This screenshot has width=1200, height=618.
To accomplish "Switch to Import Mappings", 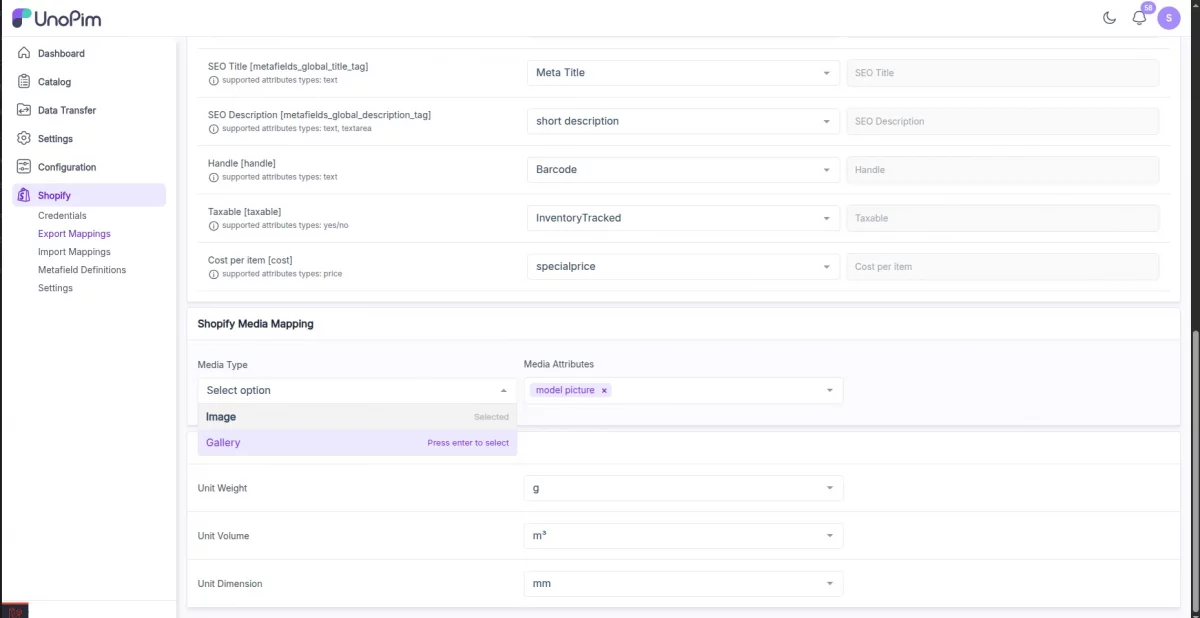I will click(74, 251).
